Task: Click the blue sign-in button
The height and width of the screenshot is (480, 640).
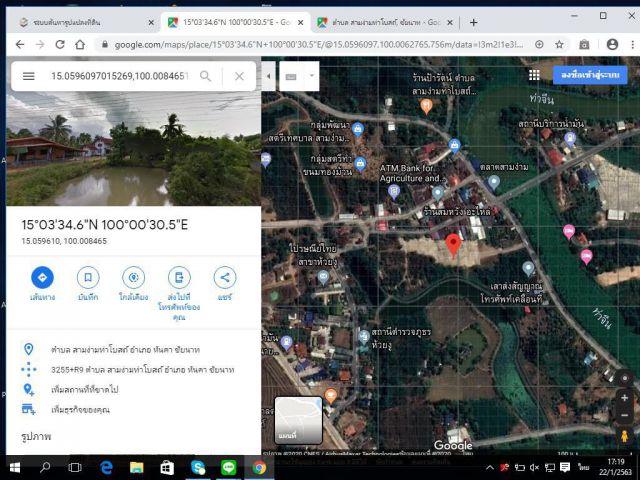Action: 590,75
